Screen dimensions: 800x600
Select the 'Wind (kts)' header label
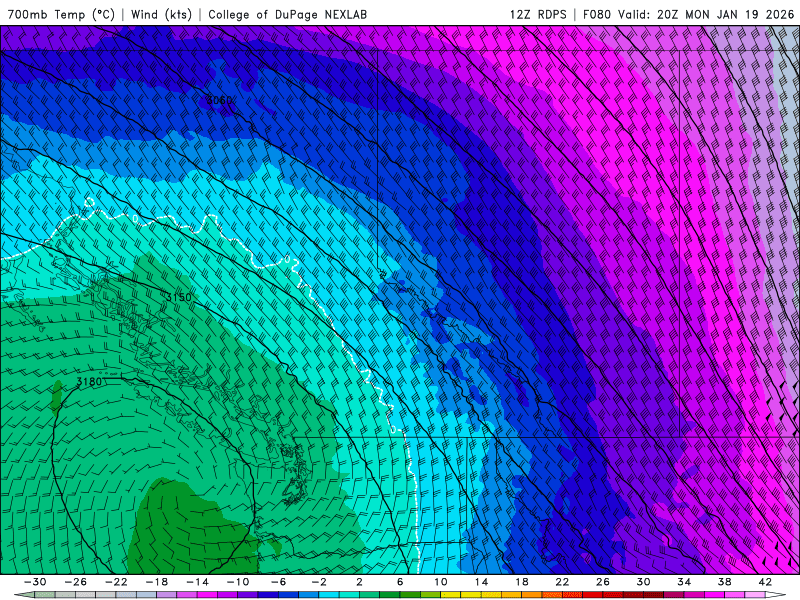point(161,14)
